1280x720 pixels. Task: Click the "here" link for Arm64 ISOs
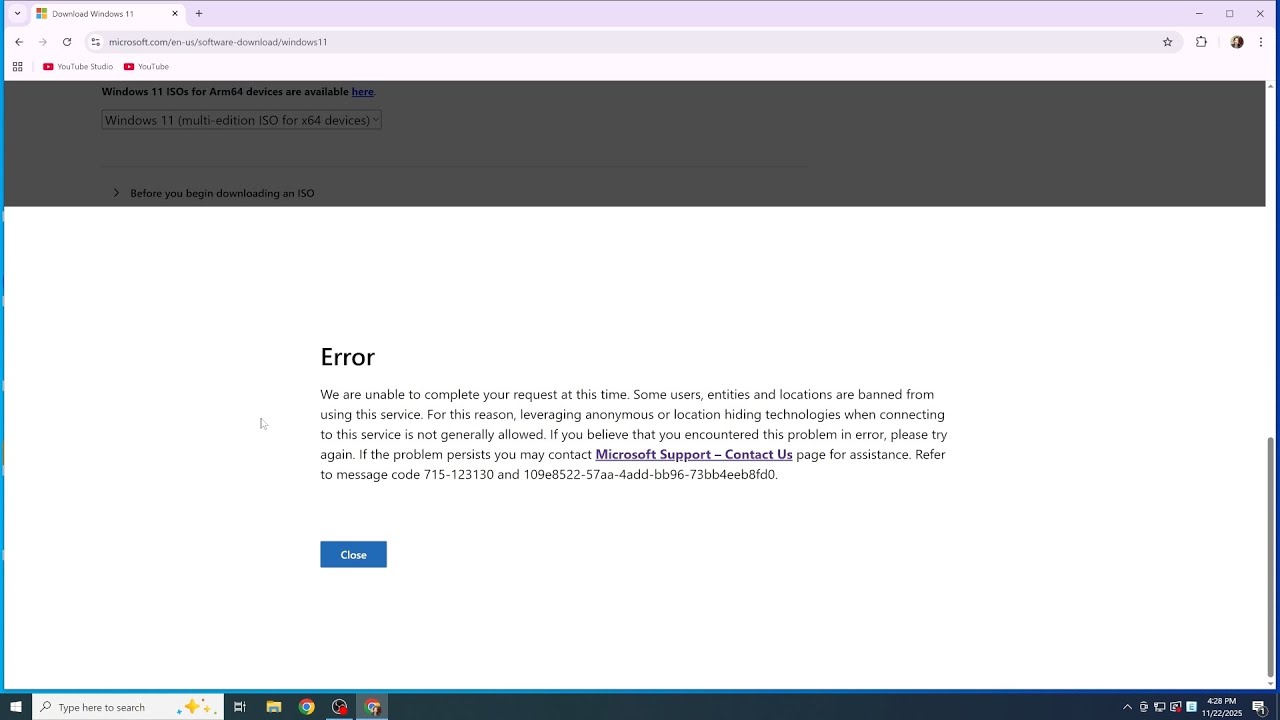click(x=362, y=91)
